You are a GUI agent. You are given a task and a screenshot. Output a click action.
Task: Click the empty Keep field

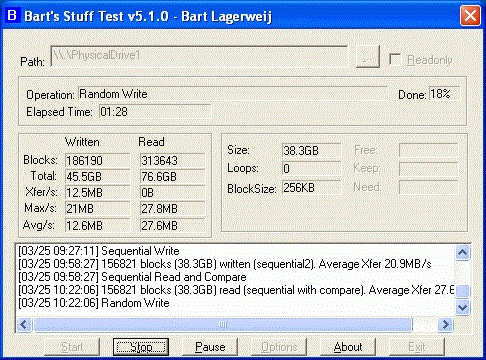(428, 169)
